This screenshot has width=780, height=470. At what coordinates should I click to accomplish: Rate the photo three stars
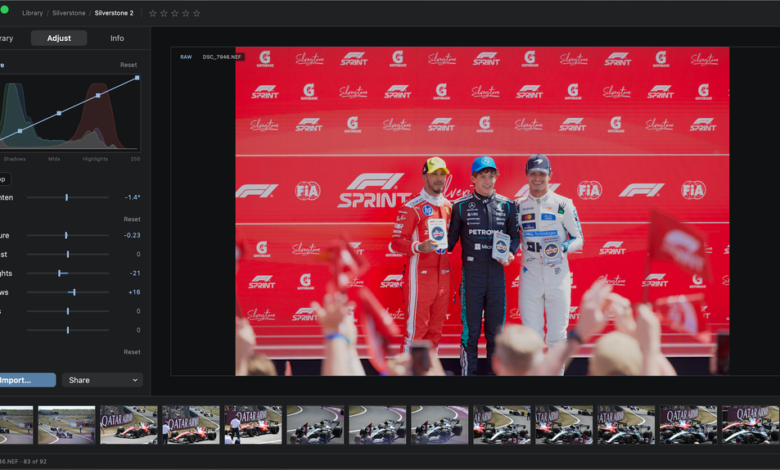(x=175, y=13)
